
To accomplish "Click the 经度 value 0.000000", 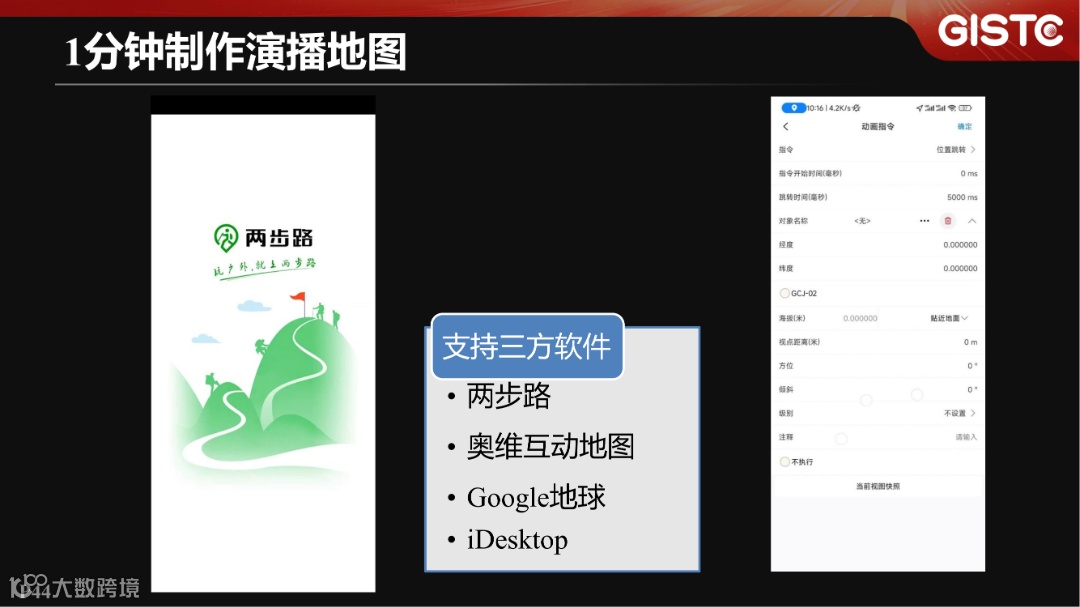I will (x=960, y=245).
